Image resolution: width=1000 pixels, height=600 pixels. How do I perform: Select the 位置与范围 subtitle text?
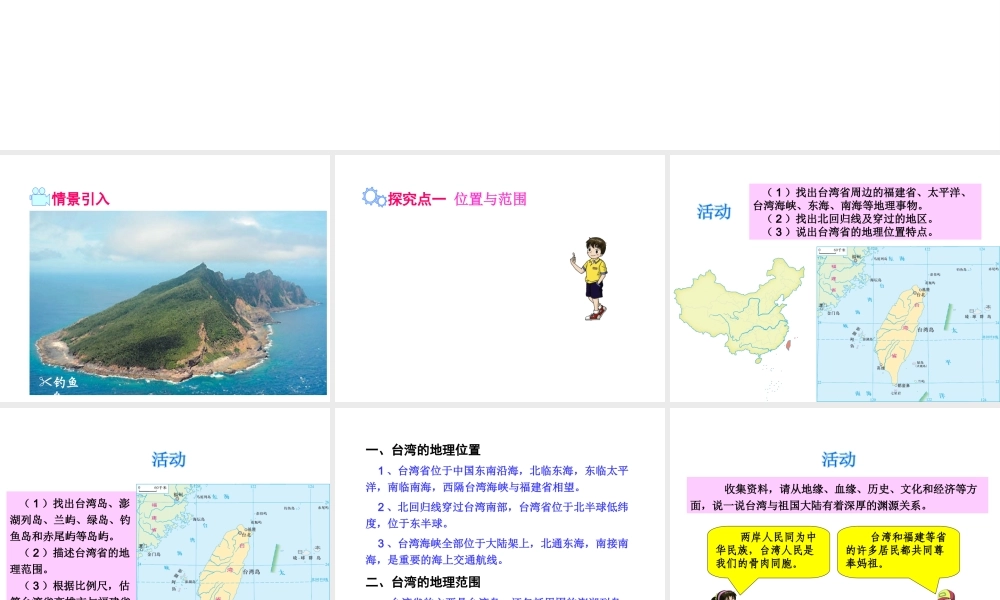tap(490, 199)
